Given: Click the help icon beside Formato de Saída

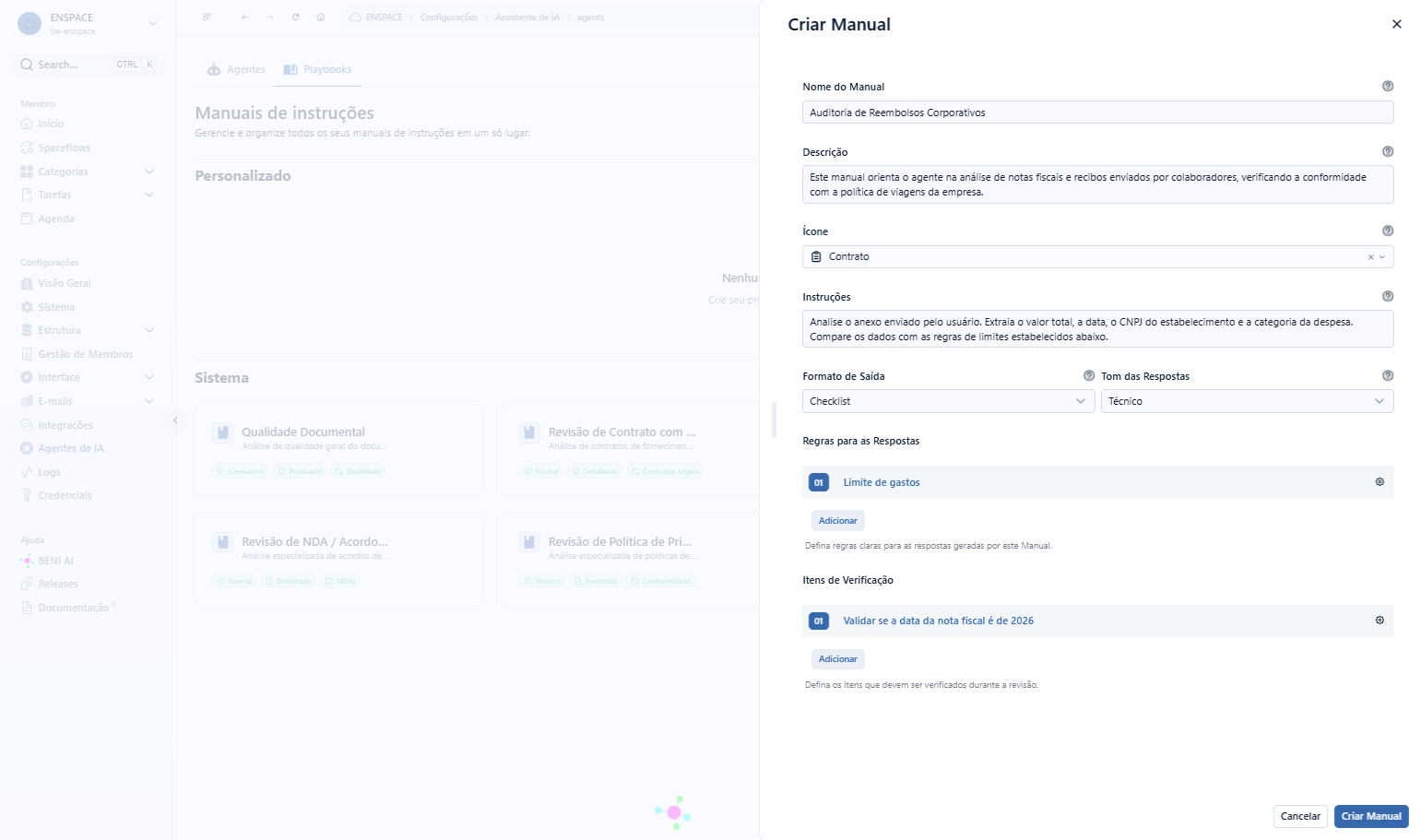Looking at the screenshot, I should 1089,375.
